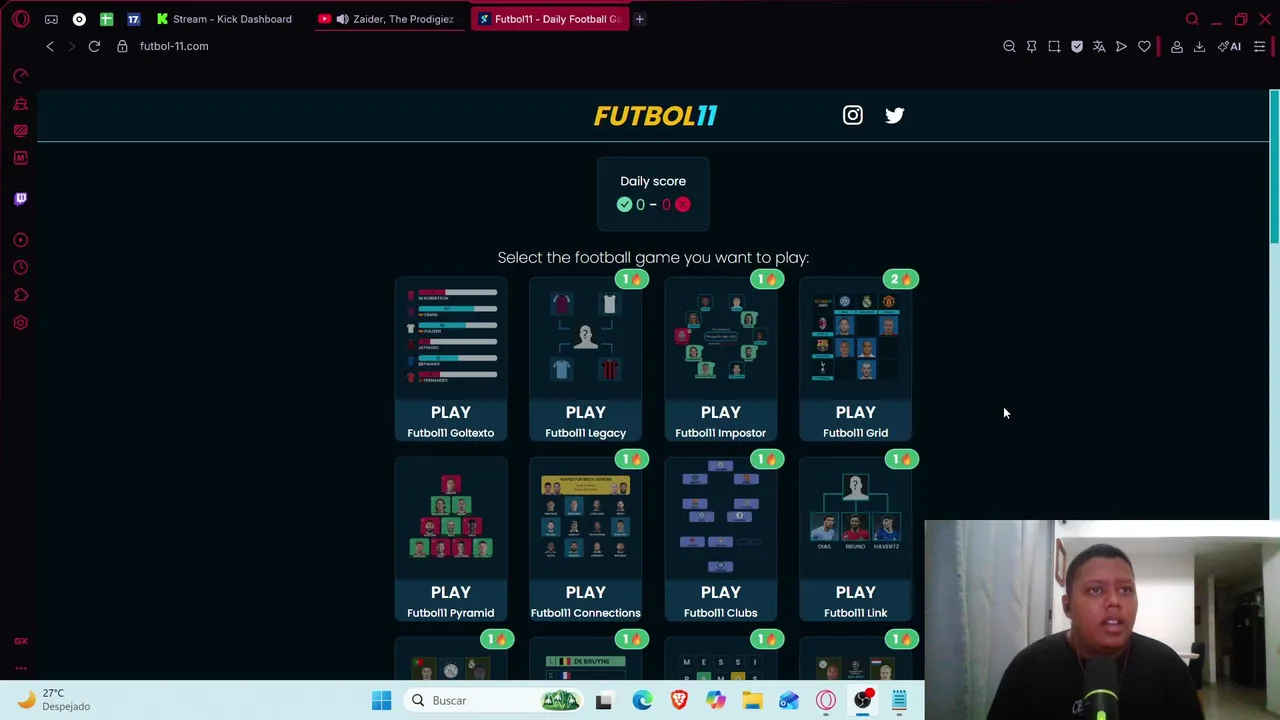This screenshot has height=720, width=1280.
Task: Open a new browser tab
Action: pyautogui.click(x=639, y=19)
